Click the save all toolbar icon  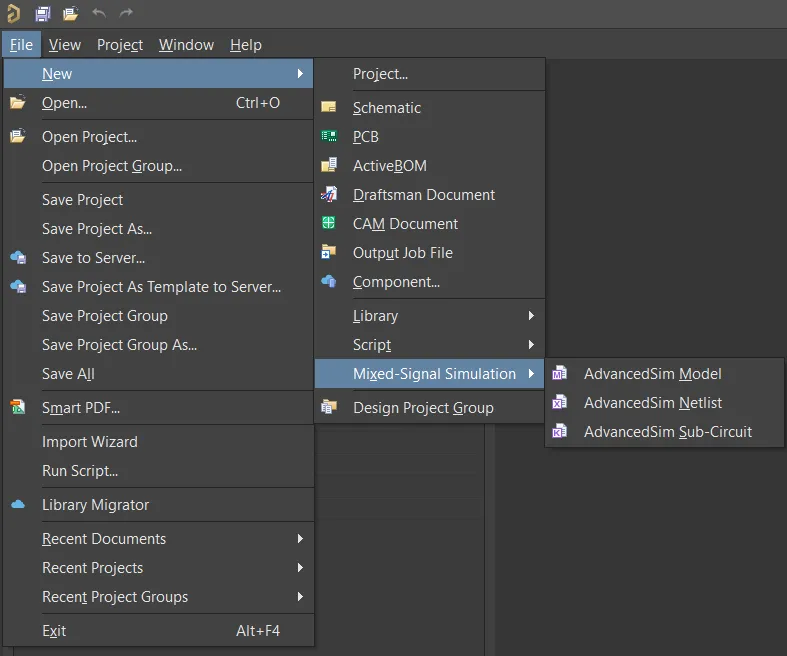[x=43, y=14]
